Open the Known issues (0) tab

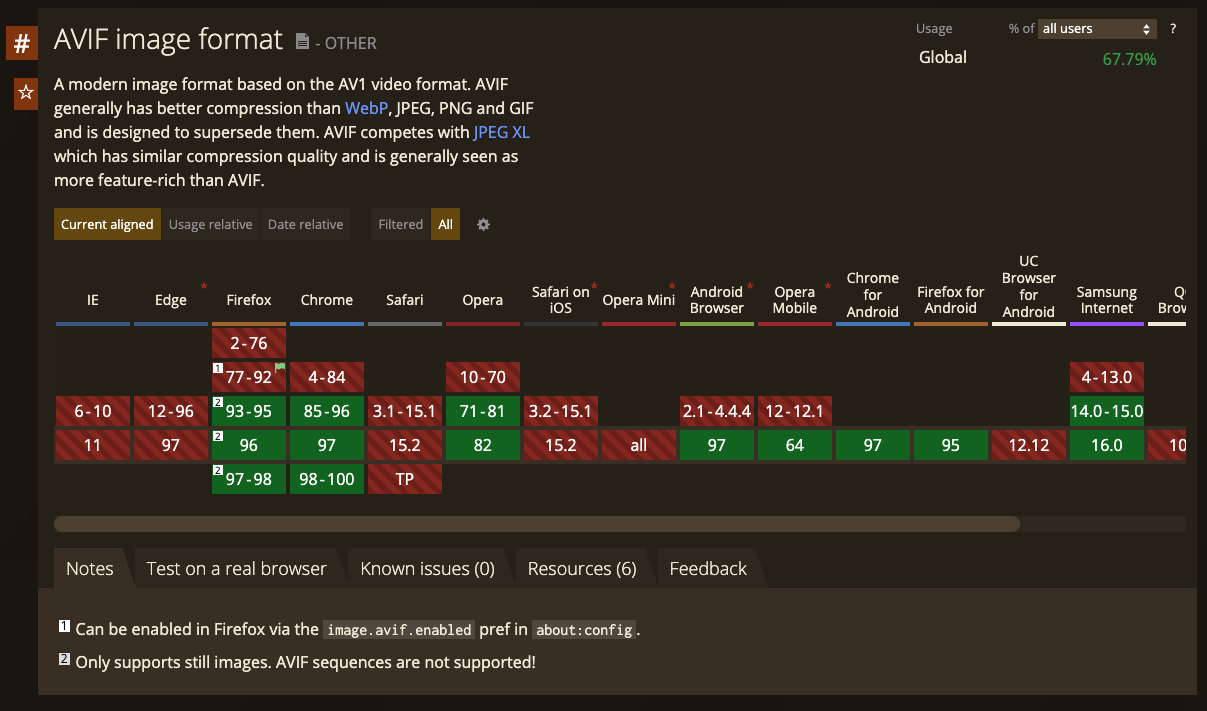tap(428, 569)
